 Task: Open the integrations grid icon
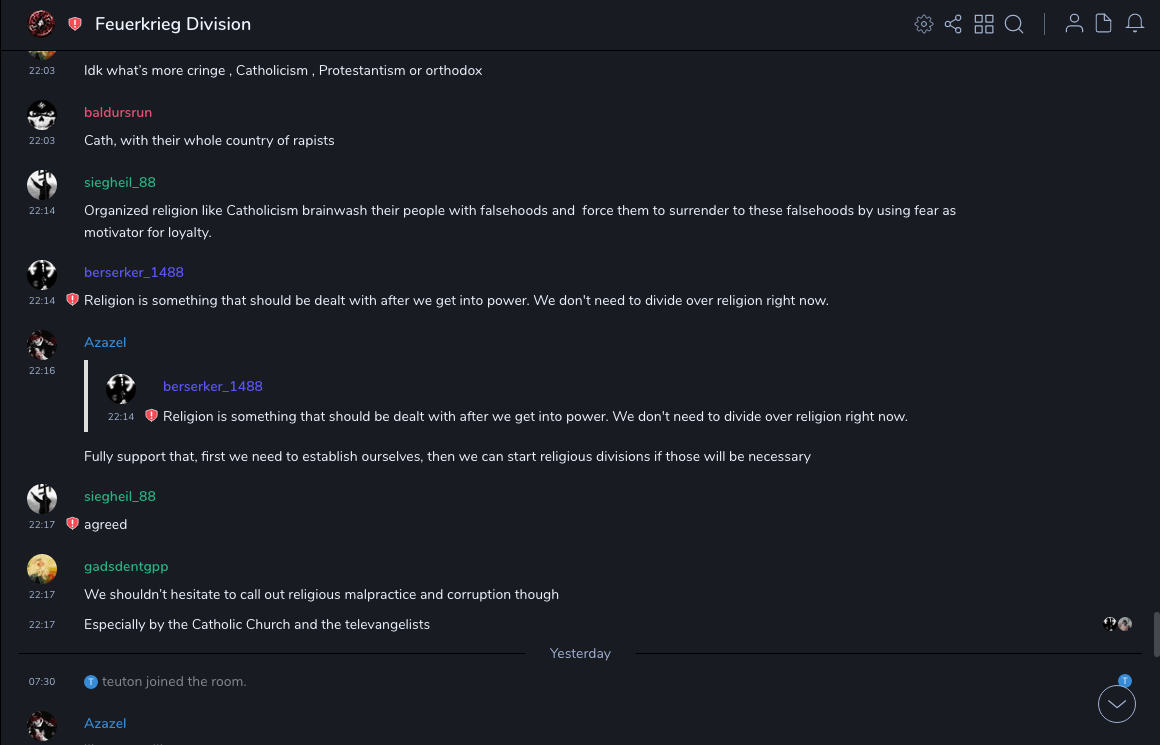coord(984,24)
